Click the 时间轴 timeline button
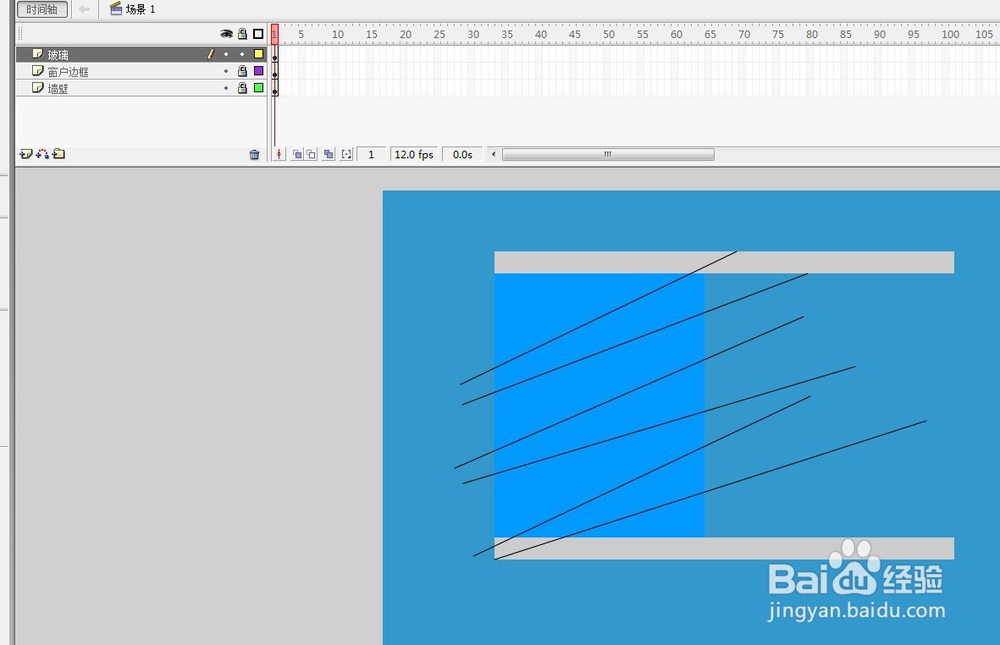1000x645 pixels. [x=42, y=10]
